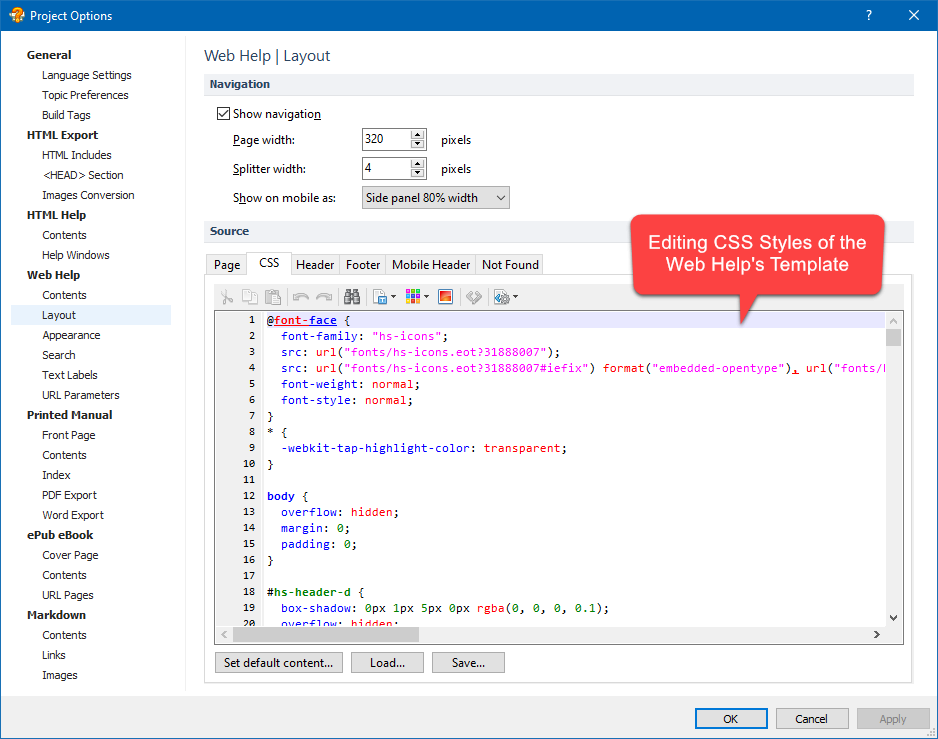Click the Redo arrow icon
This screenshot has width=938, height=739.
(x=324, y=297)
